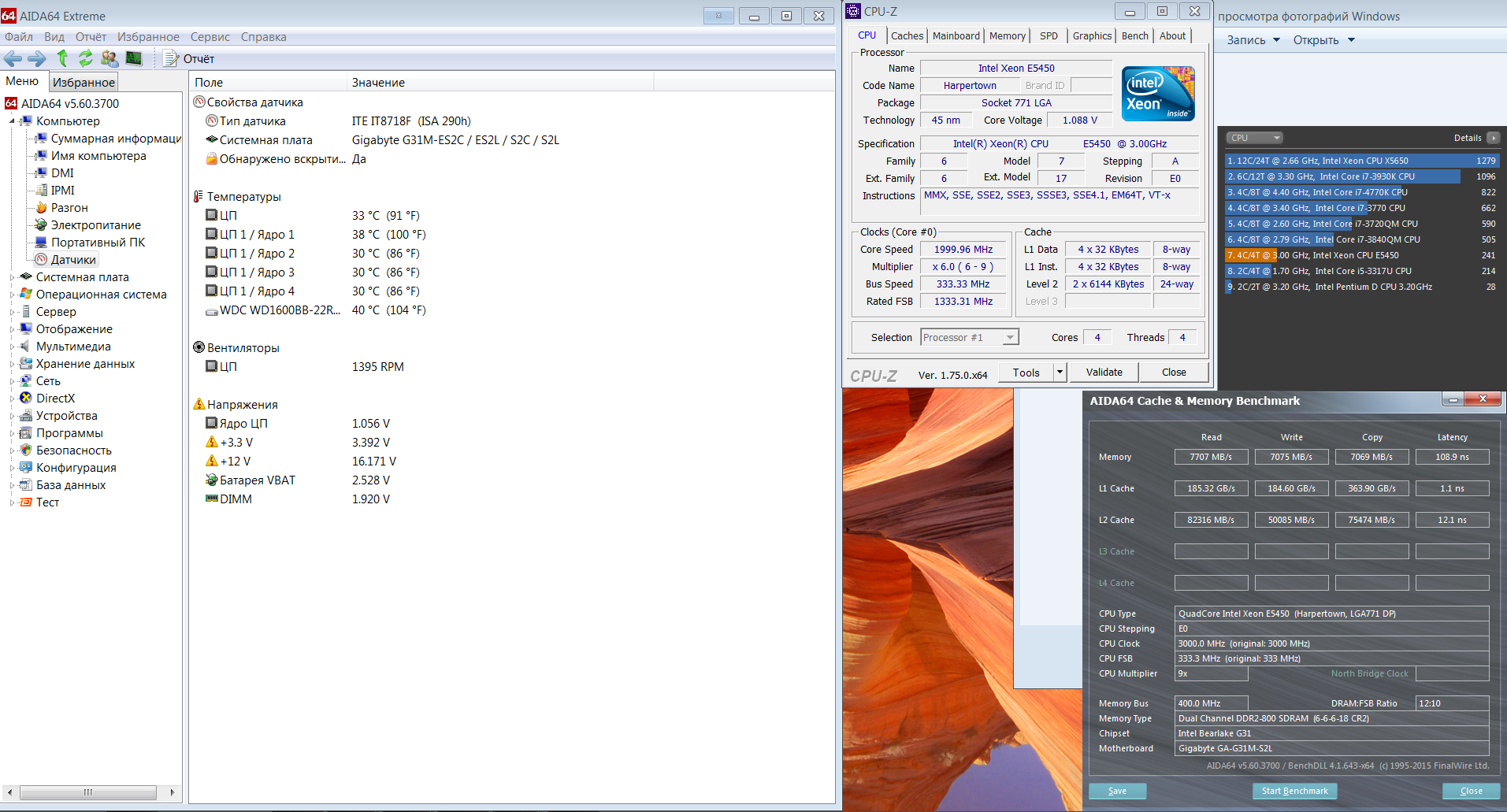The width and height of the screenshot is (1507, 812).
Task: Open the Запись dropdown in Photo Viewer
Action: click(1253, 40)
